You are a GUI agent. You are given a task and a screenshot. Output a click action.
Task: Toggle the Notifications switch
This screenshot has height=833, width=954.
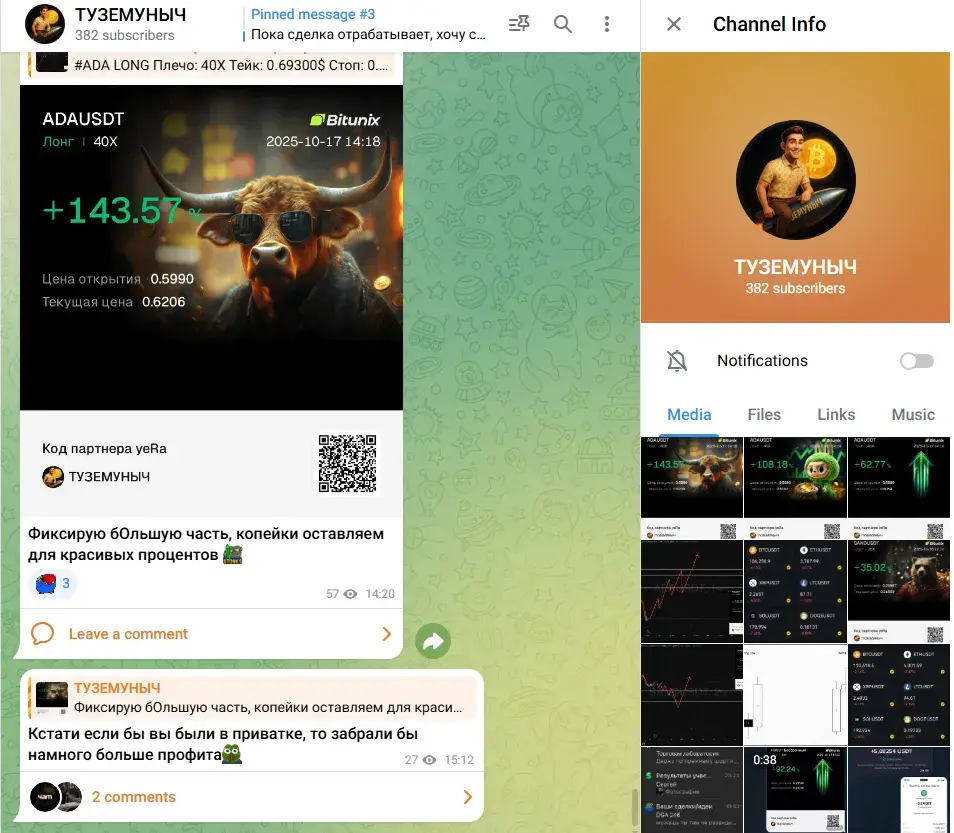(916, 361)
